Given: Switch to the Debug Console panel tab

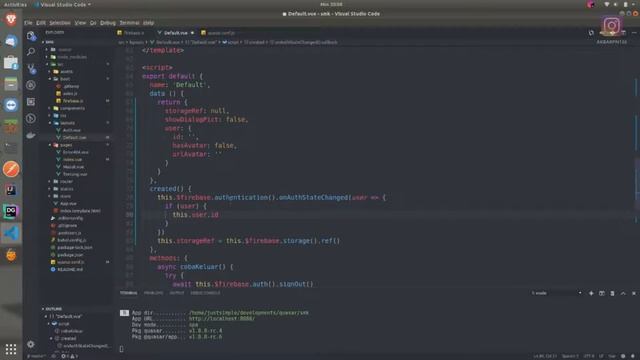Looking at the screenshot, I should [x=205, y=293].
